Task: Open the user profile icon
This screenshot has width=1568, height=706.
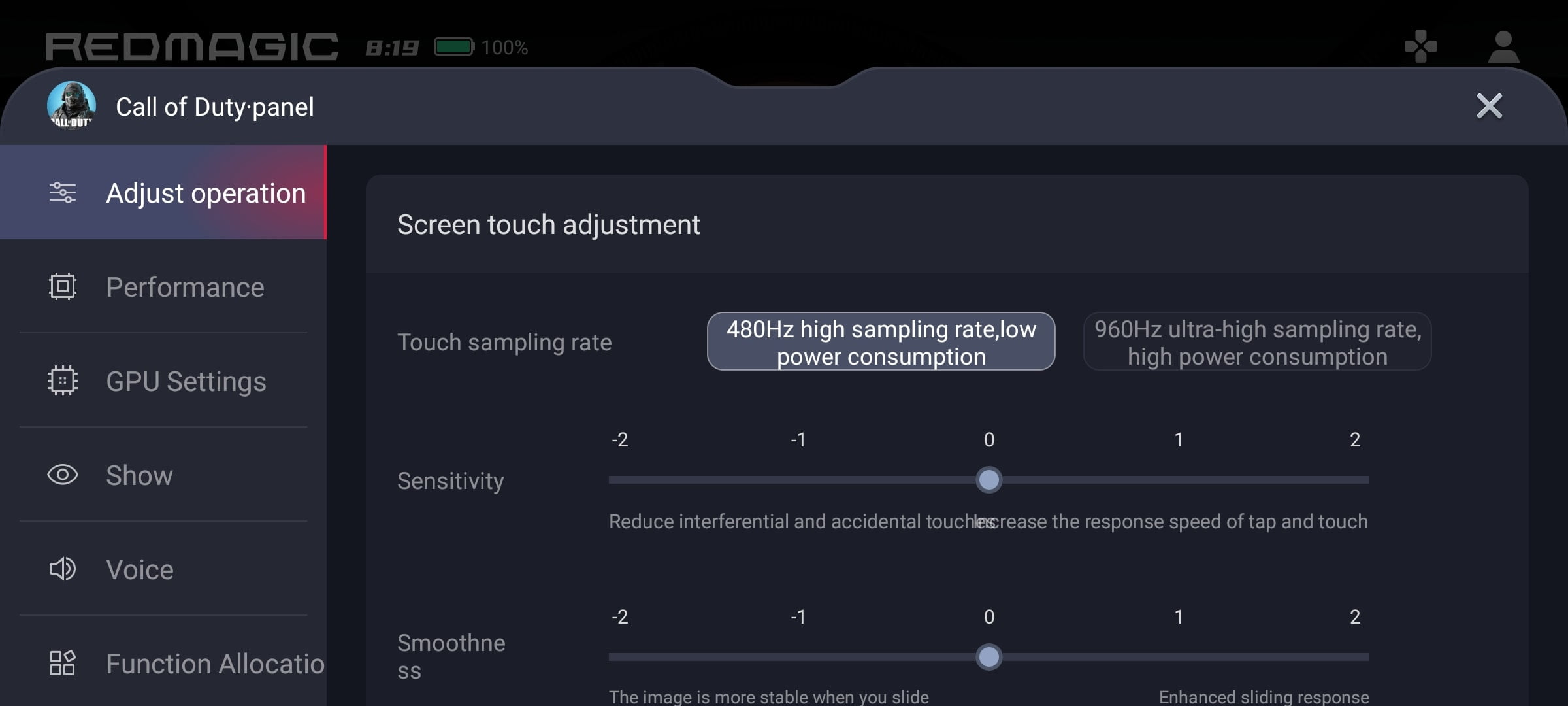Action: [1503, 47]
